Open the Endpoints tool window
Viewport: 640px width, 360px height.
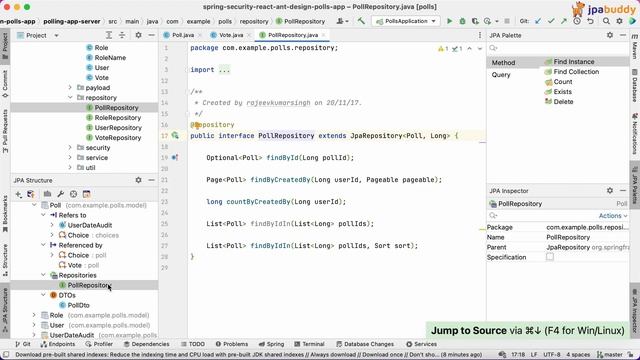[x=58, y=344]
